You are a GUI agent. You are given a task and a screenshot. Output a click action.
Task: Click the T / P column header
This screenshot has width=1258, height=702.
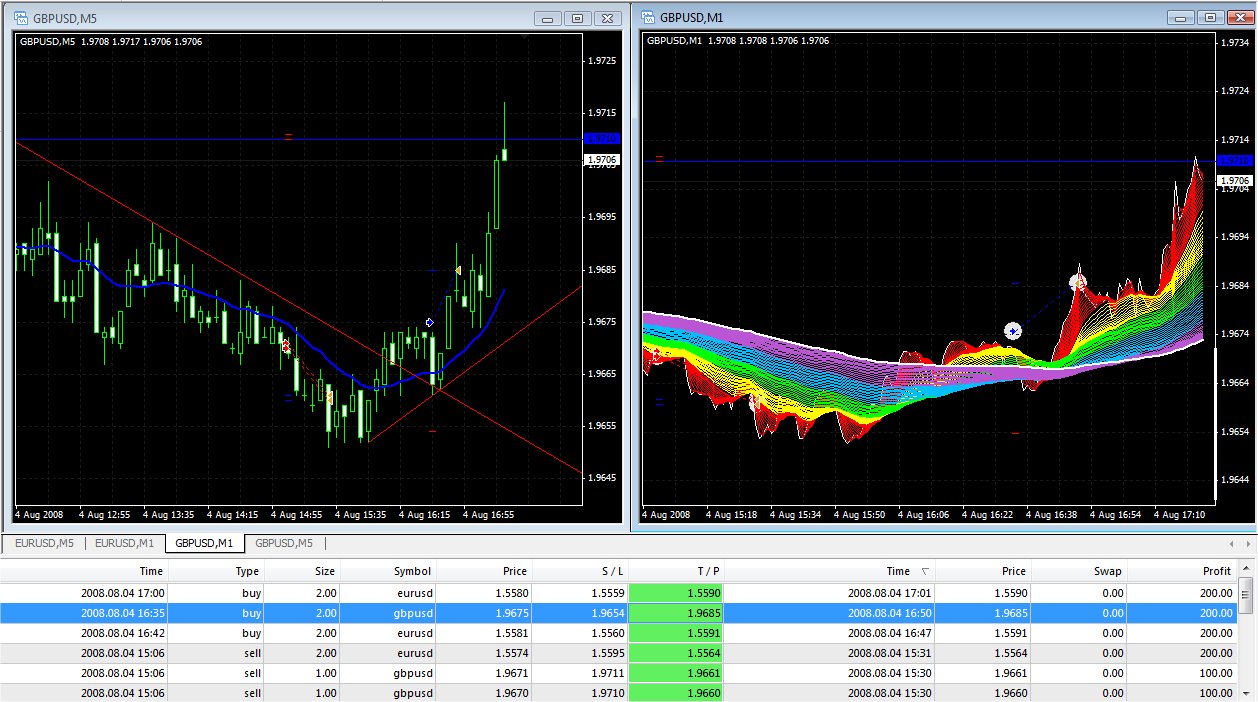pos(676,571)
